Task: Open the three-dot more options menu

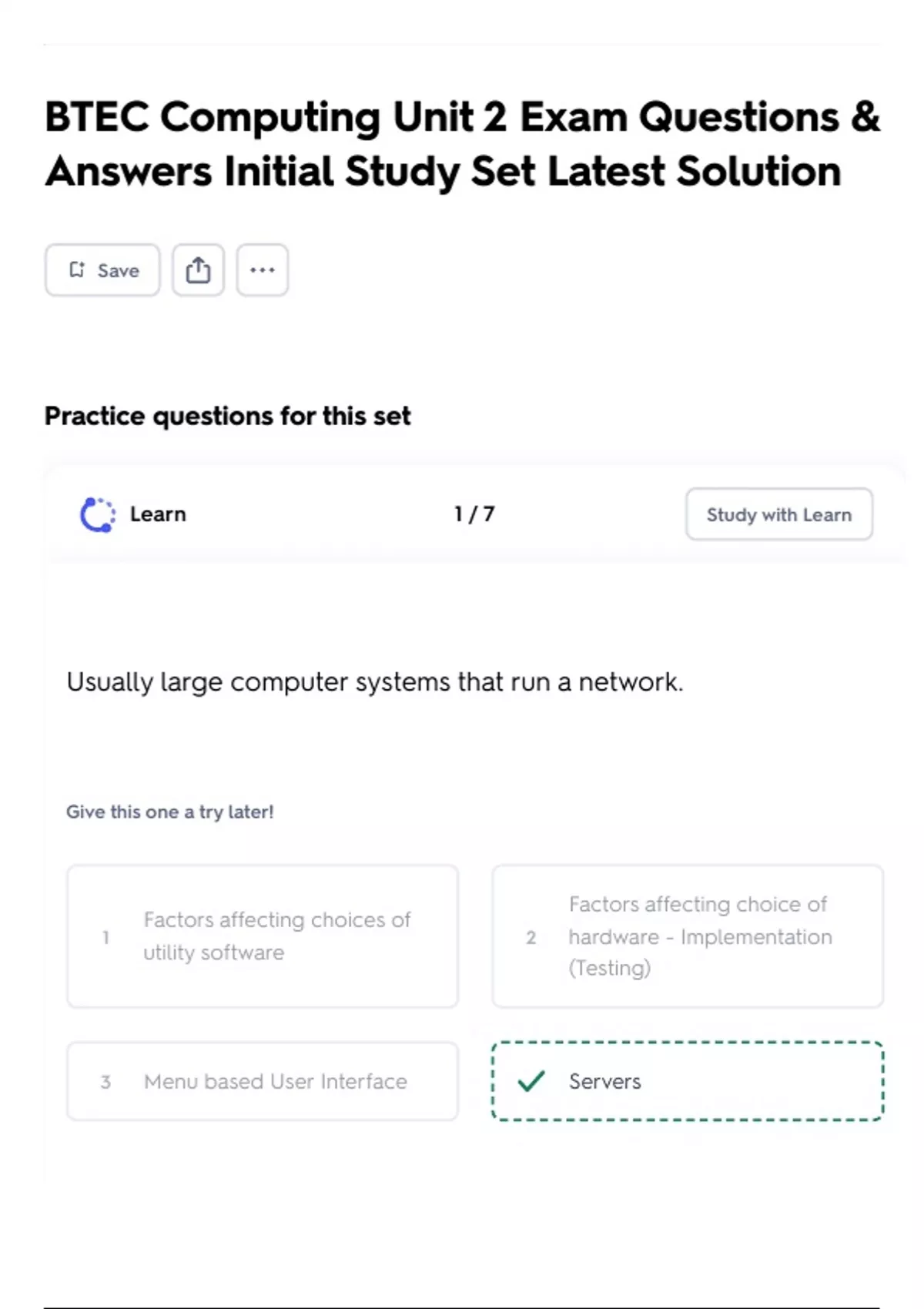Action: point(263,269)
